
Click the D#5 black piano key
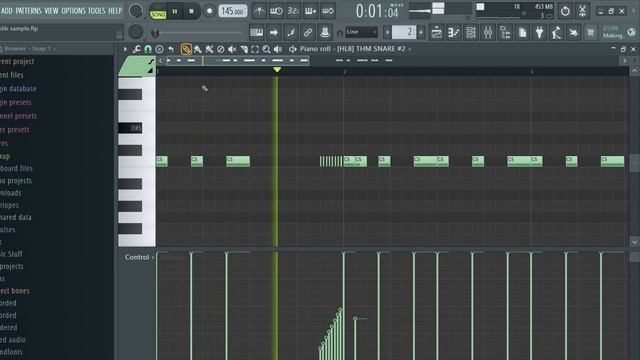(x=130, y=128)
